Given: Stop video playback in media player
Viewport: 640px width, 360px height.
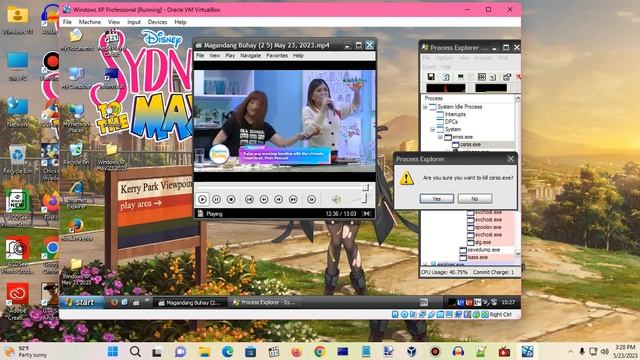Looking at the screenshot, I should [231, 199].
